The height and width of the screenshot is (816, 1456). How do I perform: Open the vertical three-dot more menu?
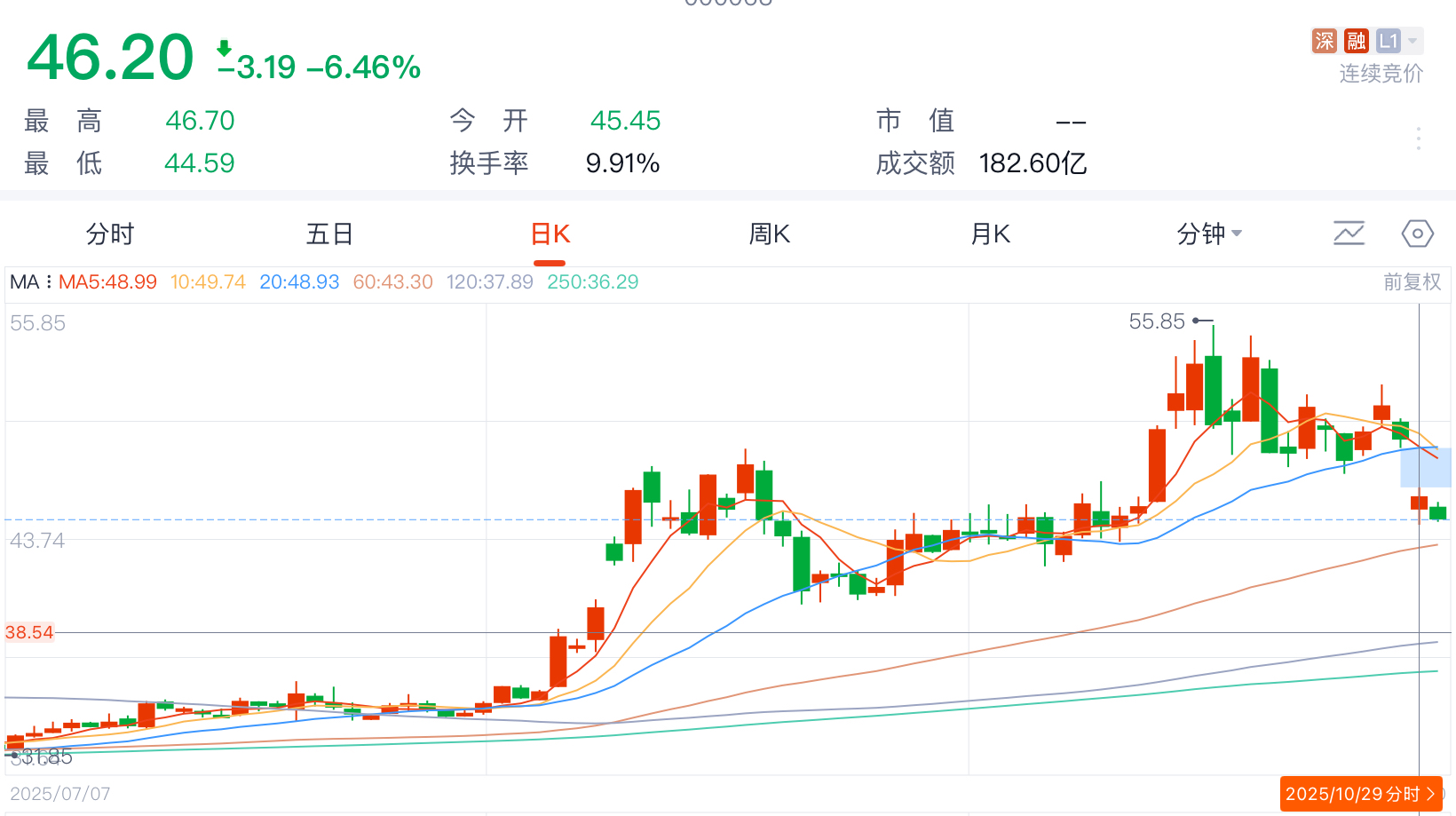click(1419, 139)
